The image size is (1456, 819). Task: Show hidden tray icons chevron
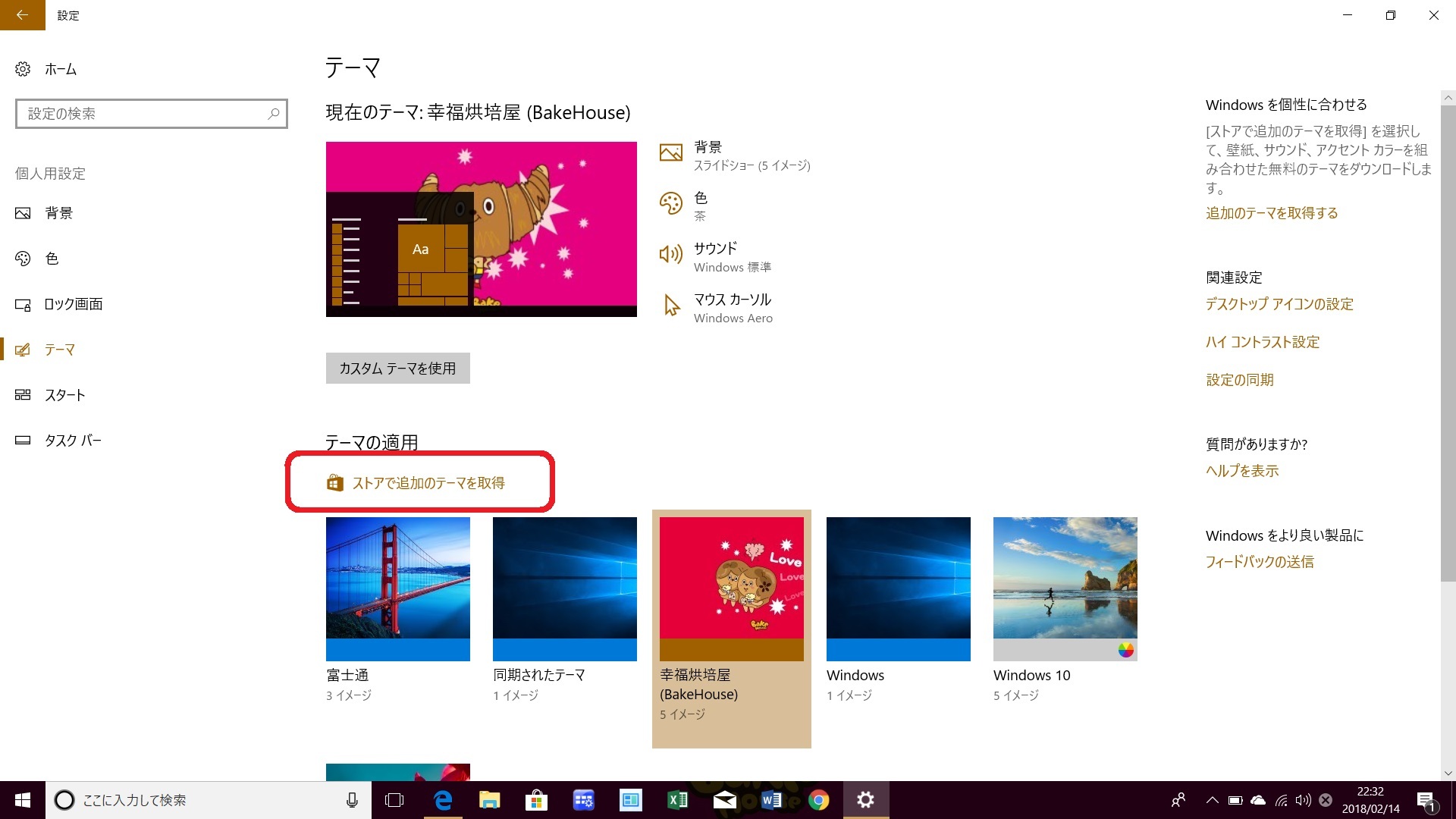click(x=1212, y=800)
